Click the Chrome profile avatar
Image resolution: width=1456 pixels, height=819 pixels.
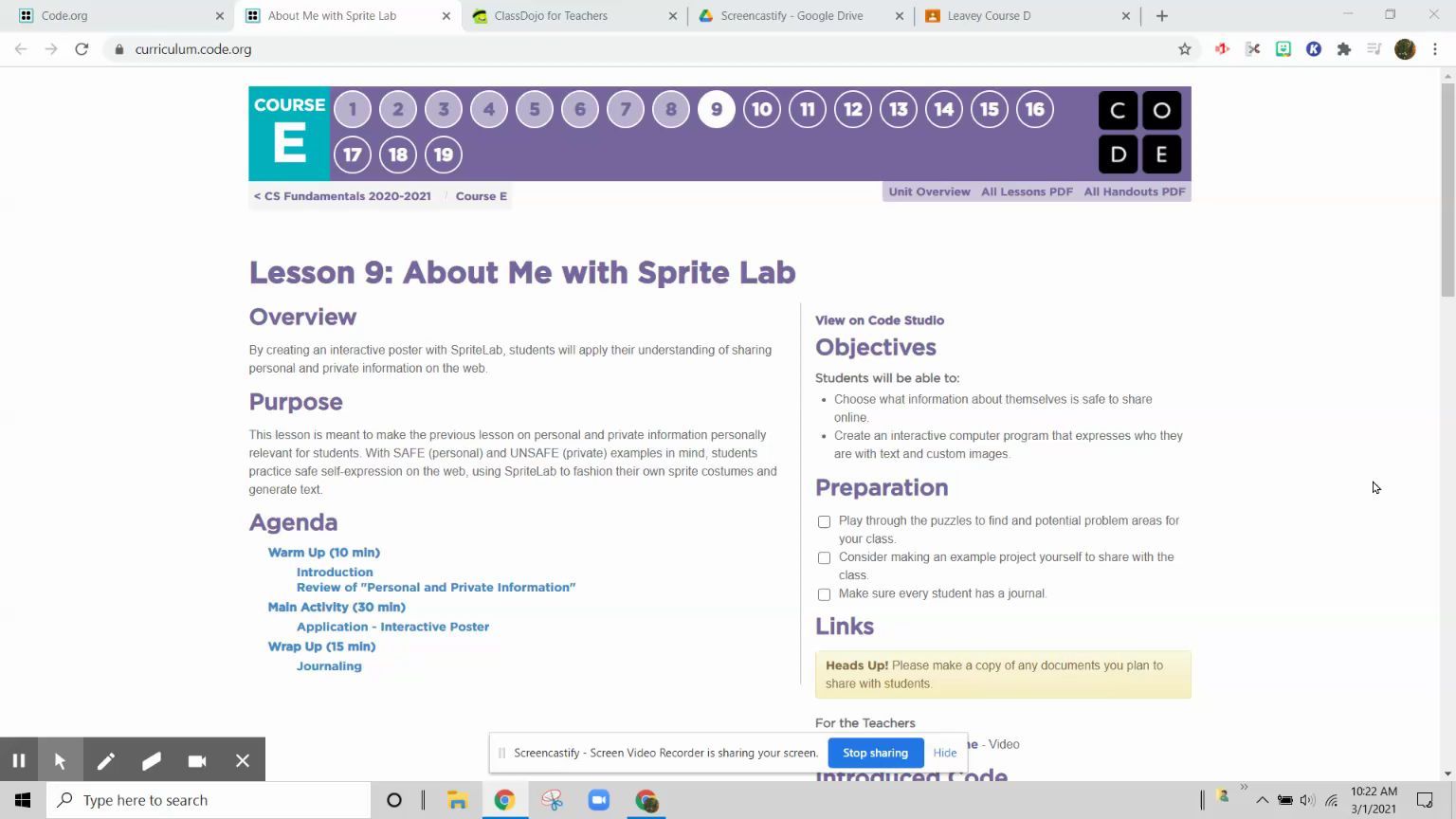(x=1404, y=48)
